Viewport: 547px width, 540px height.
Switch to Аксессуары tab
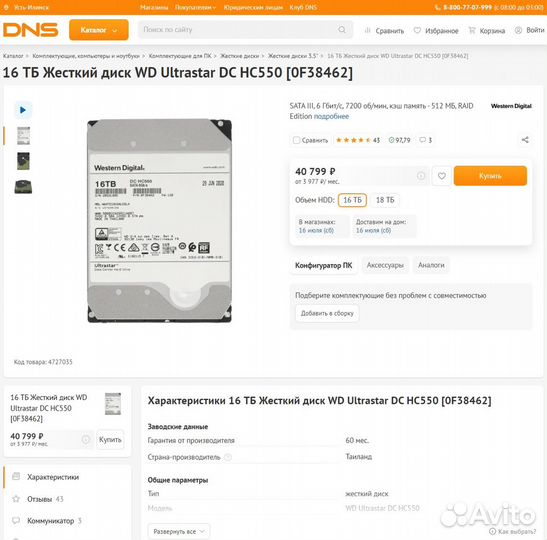(385, 265)
